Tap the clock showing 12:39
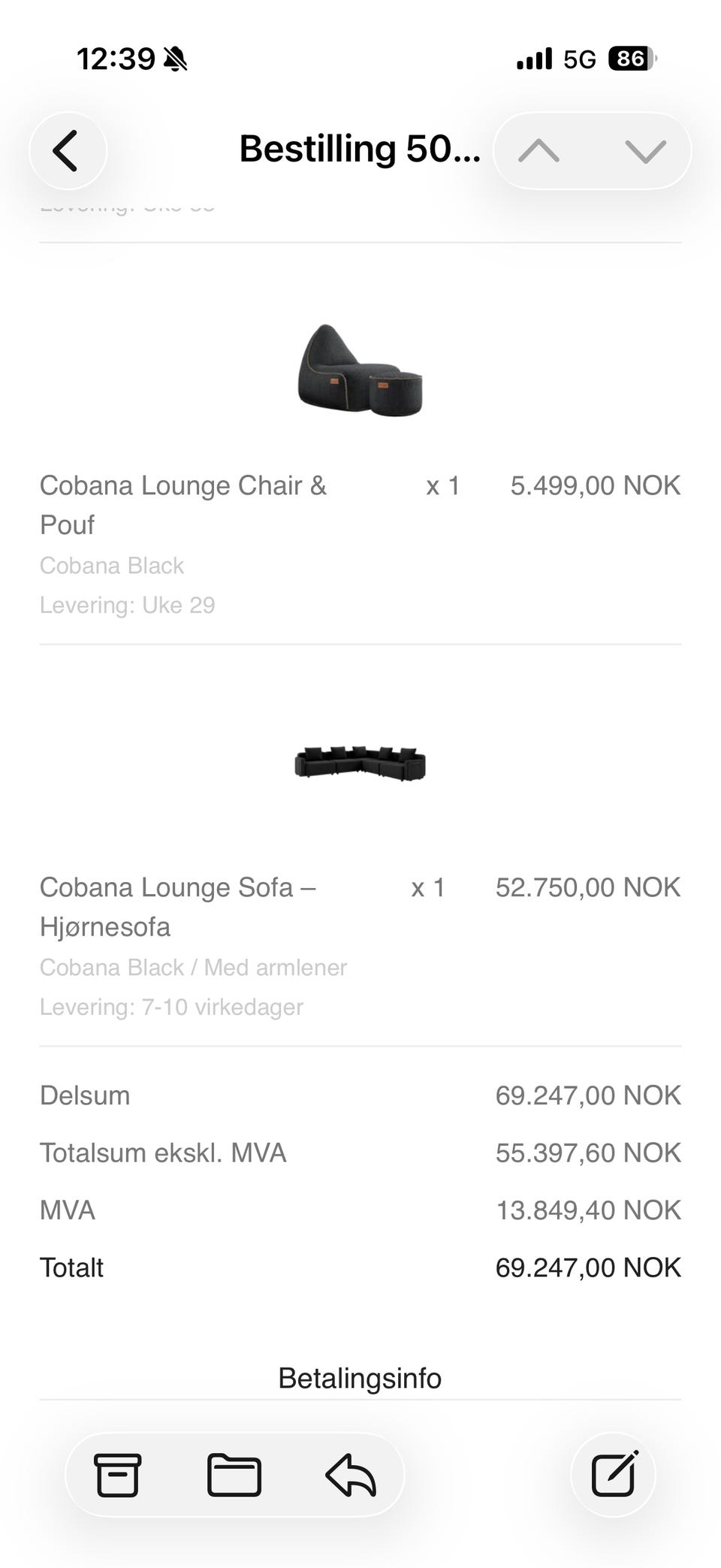Image resolution: width=721 pixels, height=1568 pixels. [116, 59]
